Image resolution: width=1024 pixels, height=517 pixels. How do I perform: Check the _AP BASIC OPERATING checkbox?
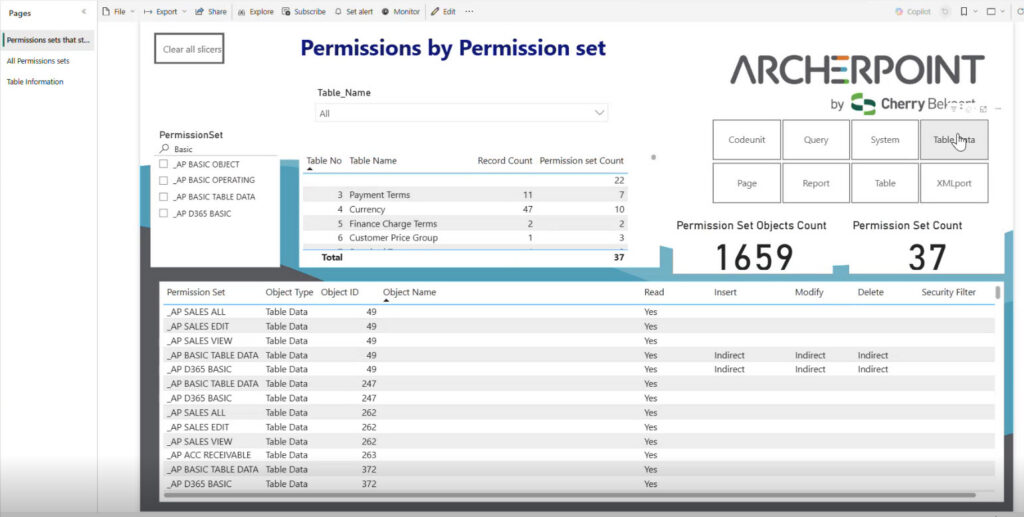point(164,180)
